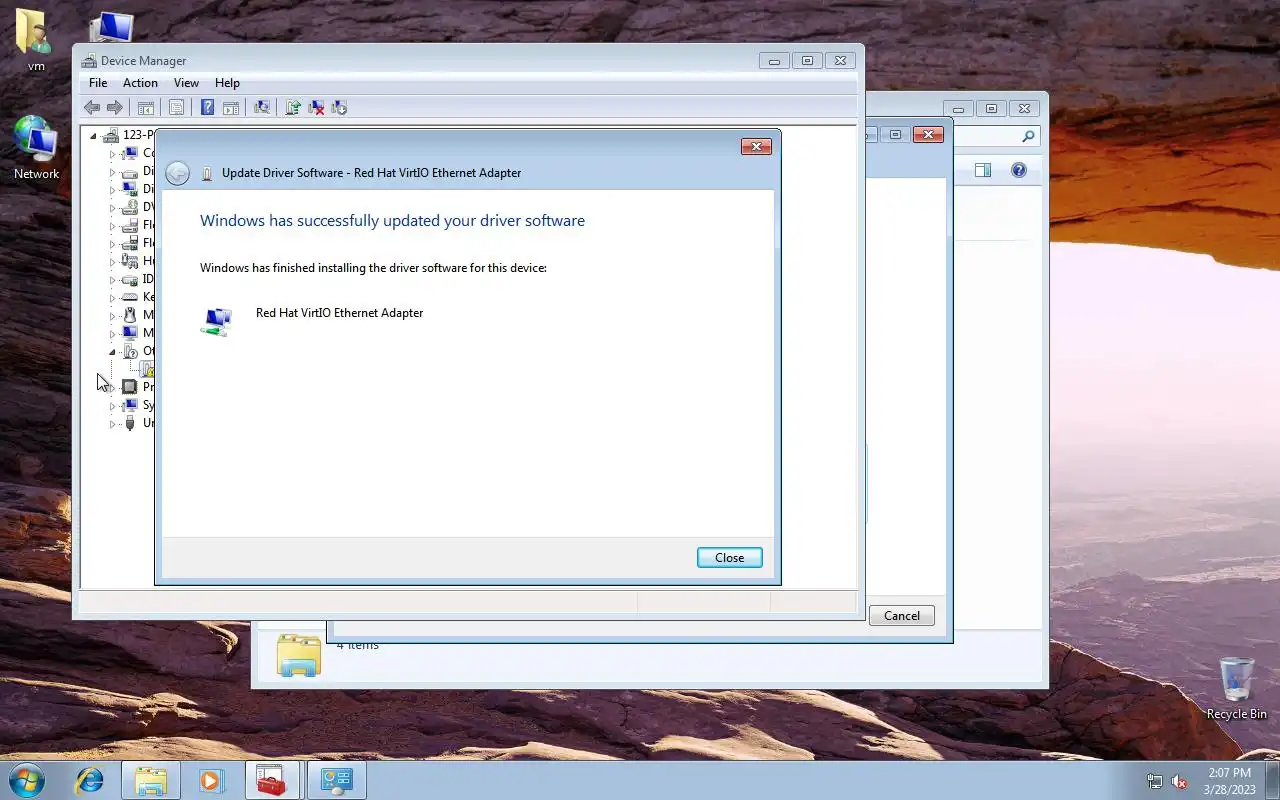1280x800 pixels.
Task: Expand the DV... (DVD drives) category
Action: pyautogui.click(x=112, y=208)
